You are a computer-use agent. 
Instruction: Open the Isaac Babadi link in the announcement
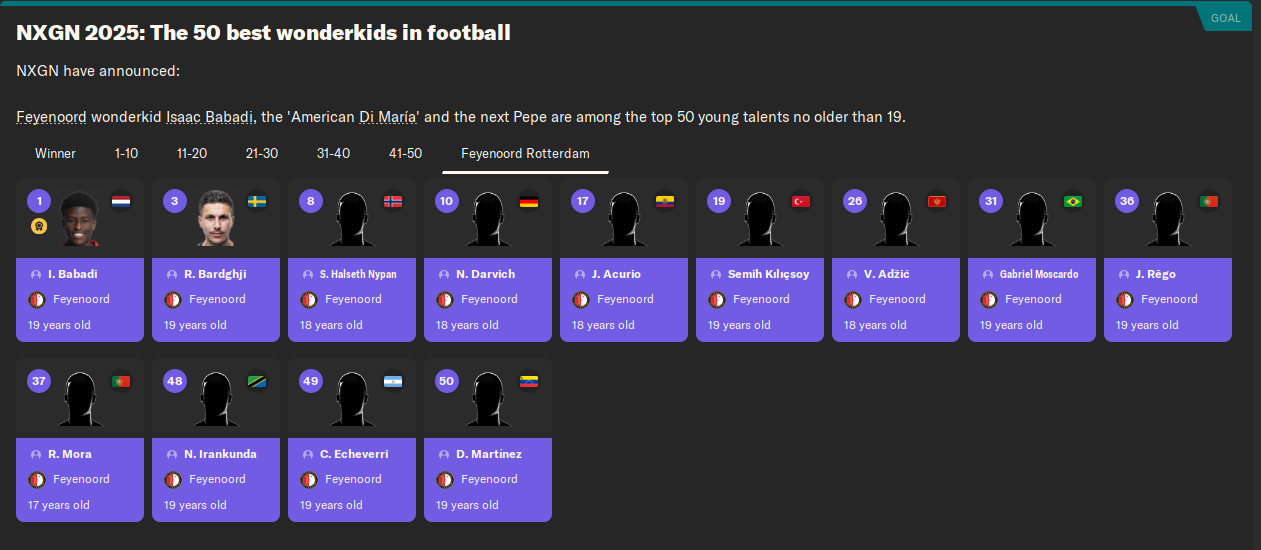(211, 117)
